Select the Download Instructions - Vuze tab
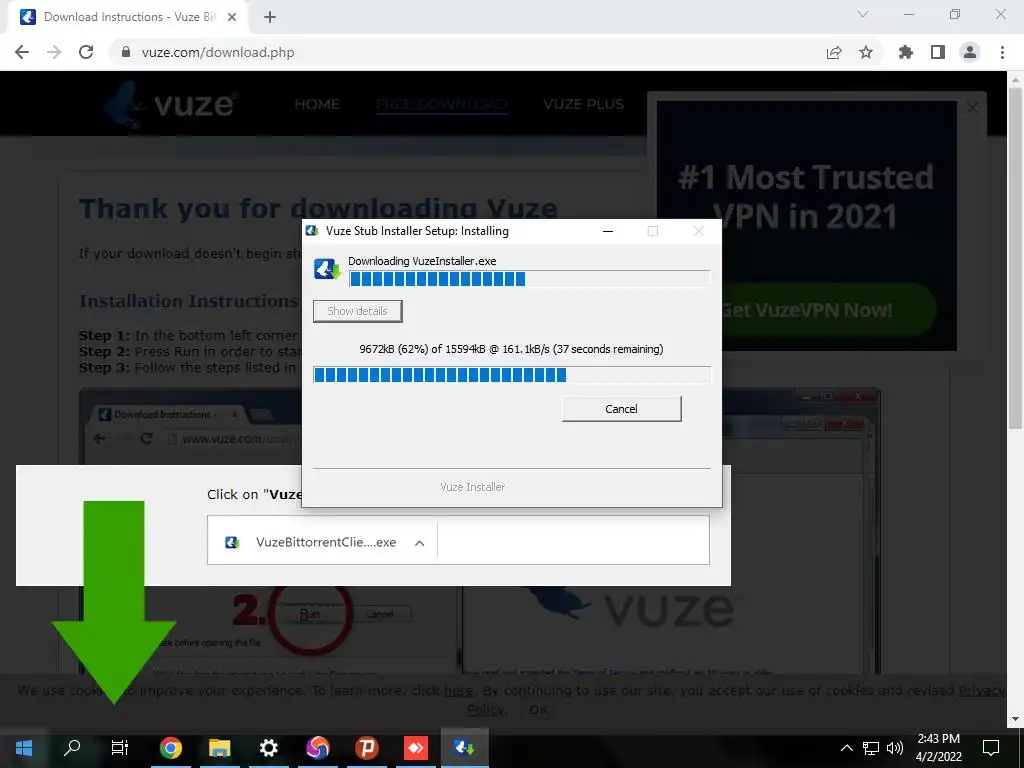Viewport: 1024px width, 768px height. point(129,17)
